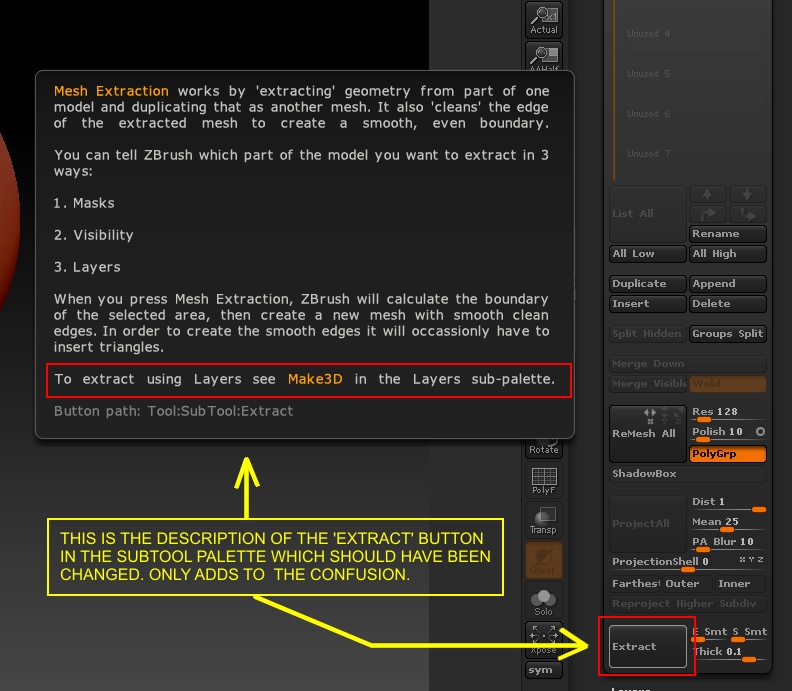Adjust the Res 128 slider
792x691 pixels.
coord(728,414)
